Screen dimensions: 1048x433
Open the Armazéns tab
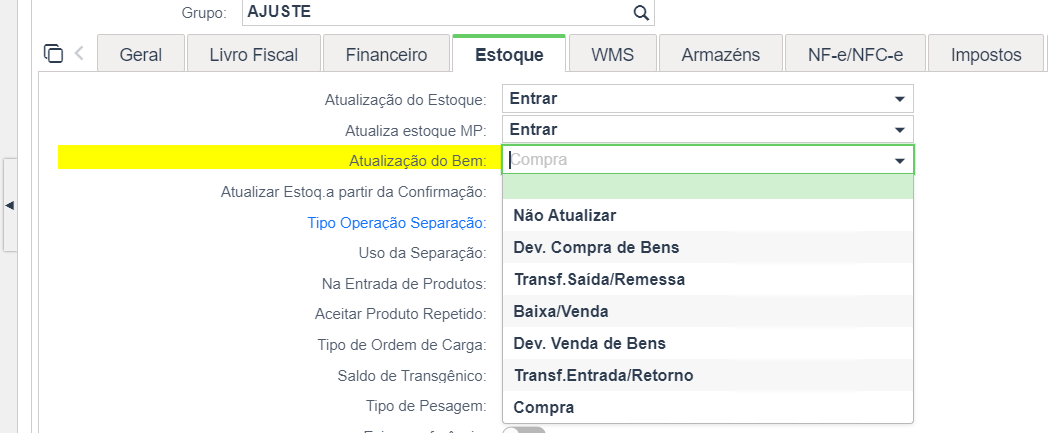[720, 54]
